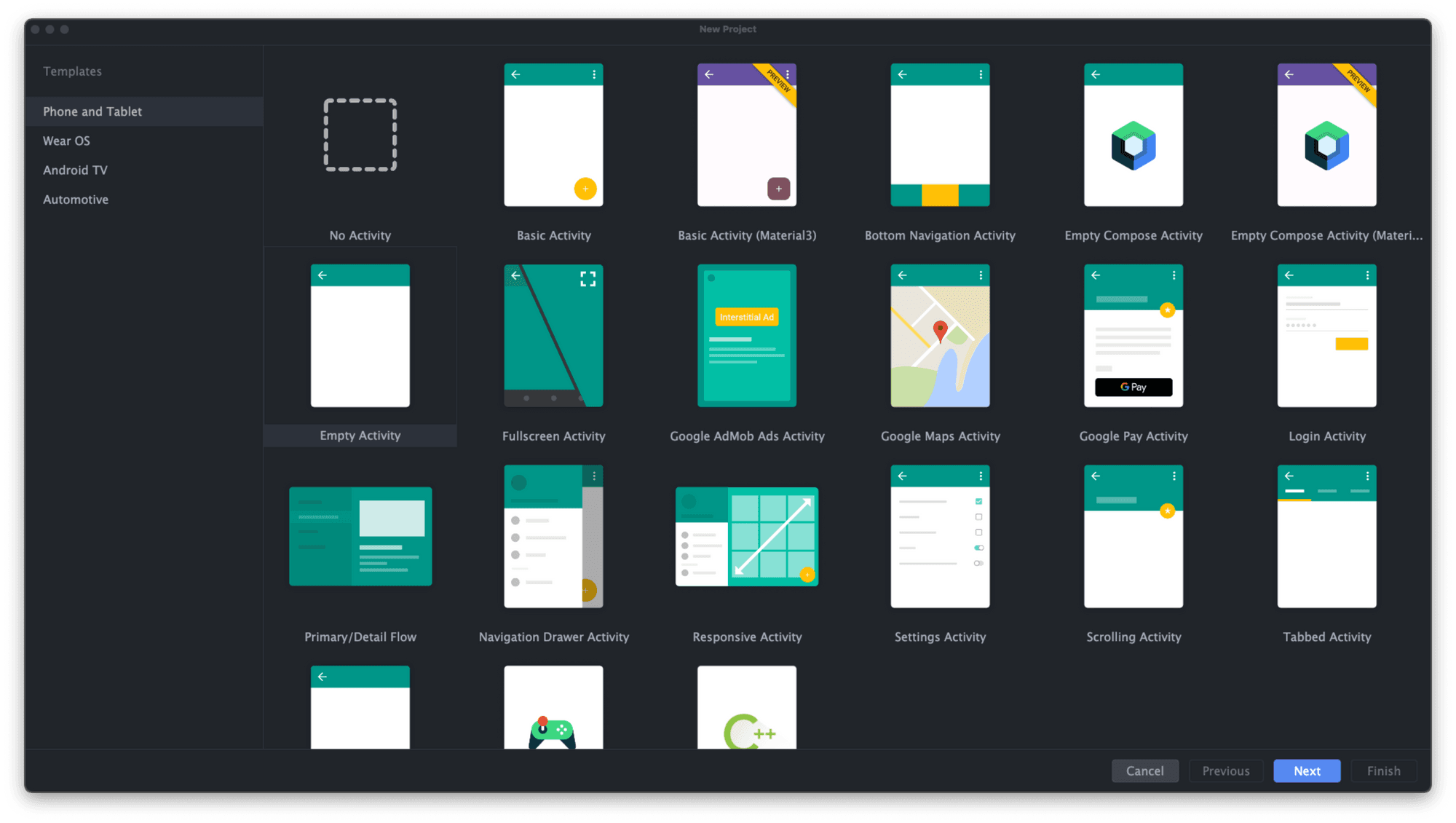This screenshot has width=1456, height=823.
Task: Pick the Tabbed Activity template
Action: pyautogui.click(x=1326, y=536)
